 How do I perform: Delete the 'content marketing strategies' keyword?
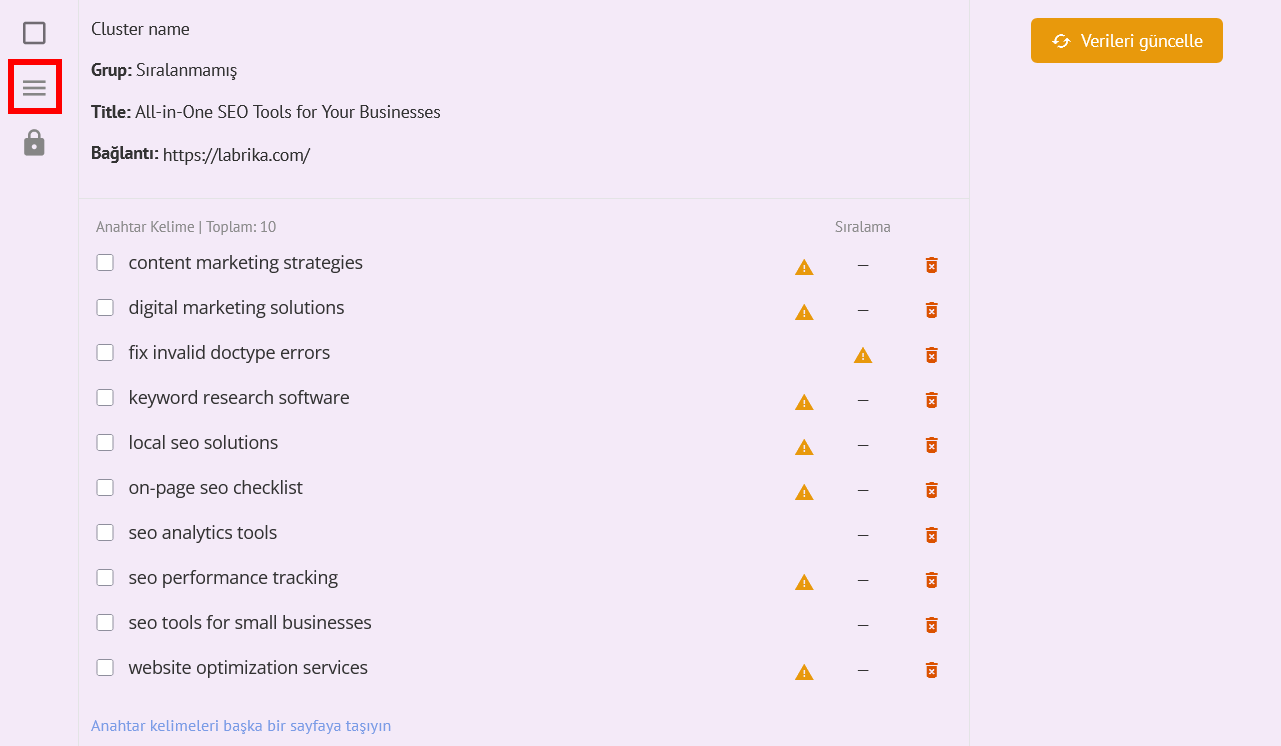tap(931, 265)
